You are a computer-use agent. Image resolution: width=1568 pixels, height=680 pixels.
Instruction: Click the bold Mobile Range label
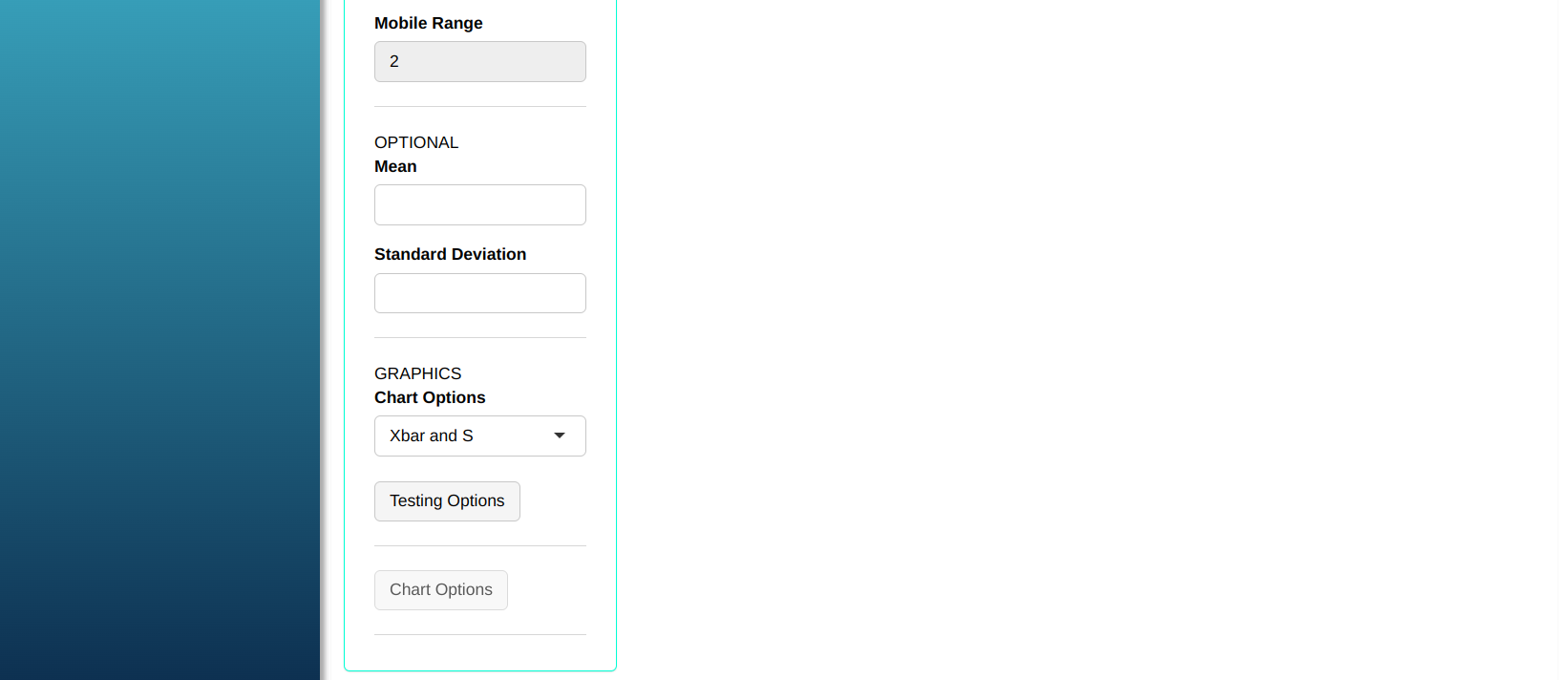tap(429, 23)
